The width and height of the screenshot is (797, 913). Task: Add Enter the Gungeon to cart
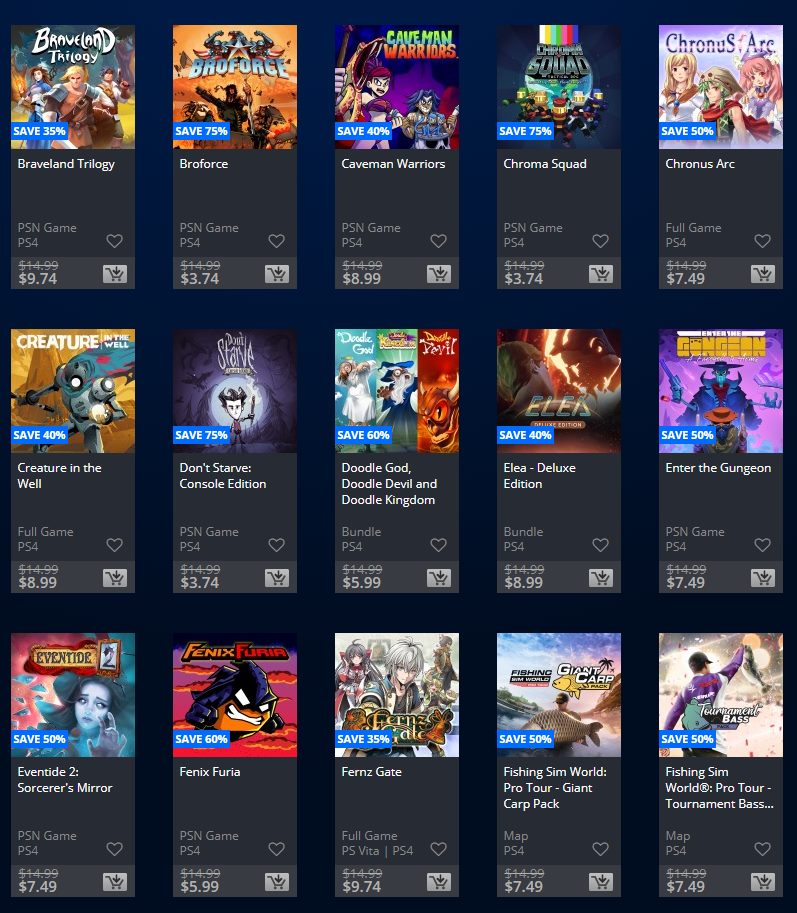point(763,578)
